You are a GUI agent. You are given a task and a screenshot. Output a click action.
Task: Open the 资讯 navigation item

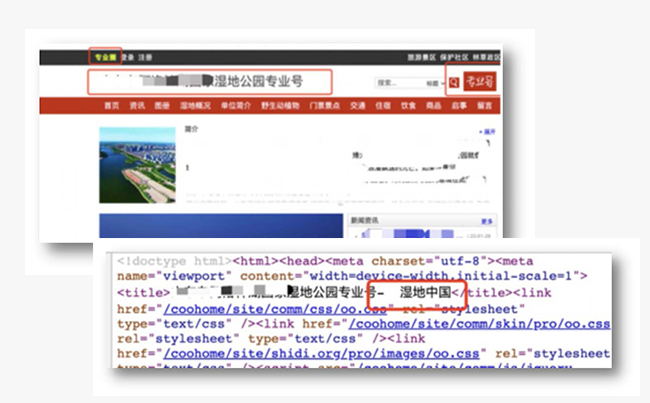pos(137,106)
